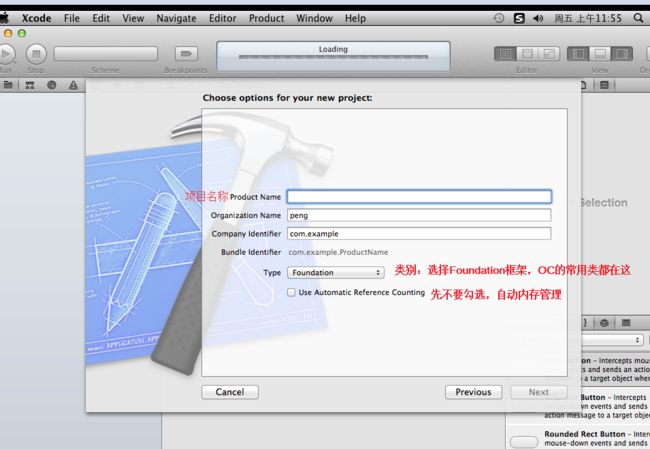
Task: Open Spotlight search magnifier icon
Action: [x=638, y=18]
